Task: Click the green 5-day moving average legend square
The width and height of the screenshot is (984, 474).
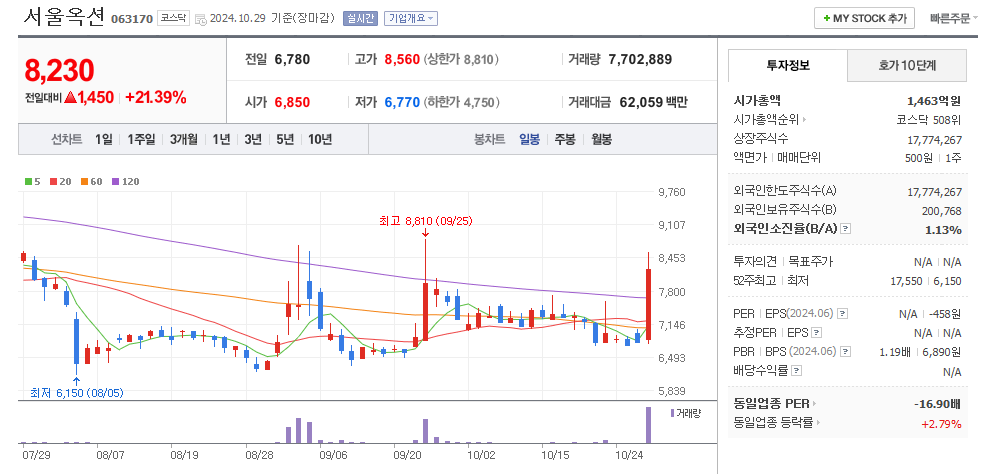Action: [x=28, y=181]
